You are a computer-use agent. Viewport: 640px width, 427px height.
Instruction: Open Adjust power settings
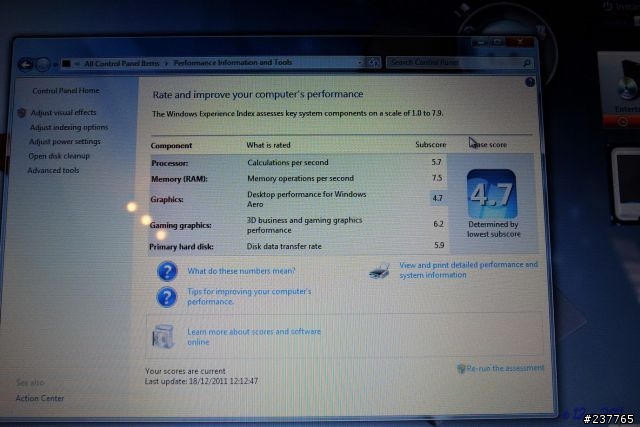click(64, 142)
